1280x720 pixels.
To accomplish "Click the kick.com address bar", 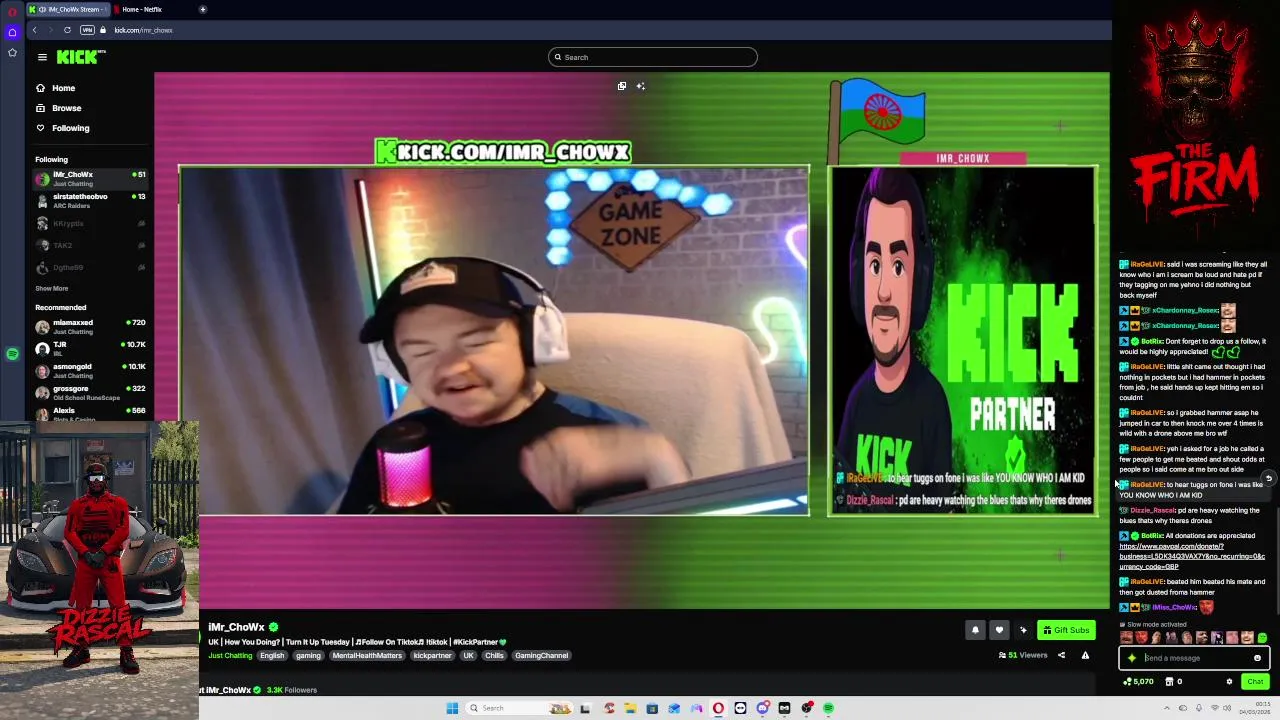I will [x=143, y=30].
